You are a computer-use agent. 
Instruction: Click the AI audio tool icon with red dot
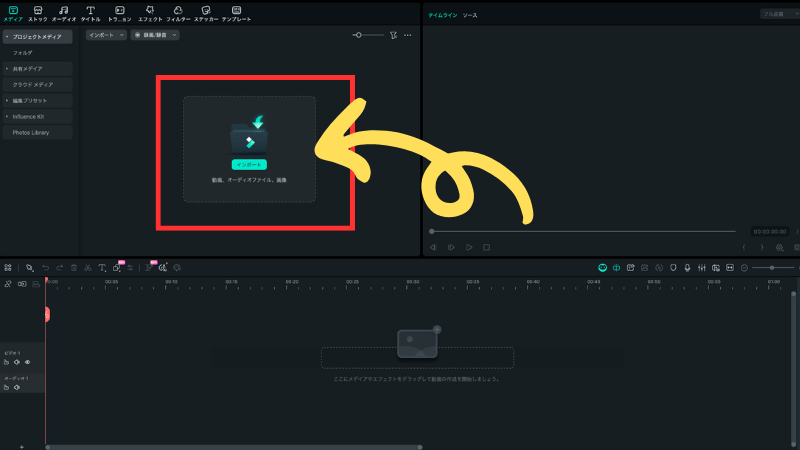tap(163, 267)
